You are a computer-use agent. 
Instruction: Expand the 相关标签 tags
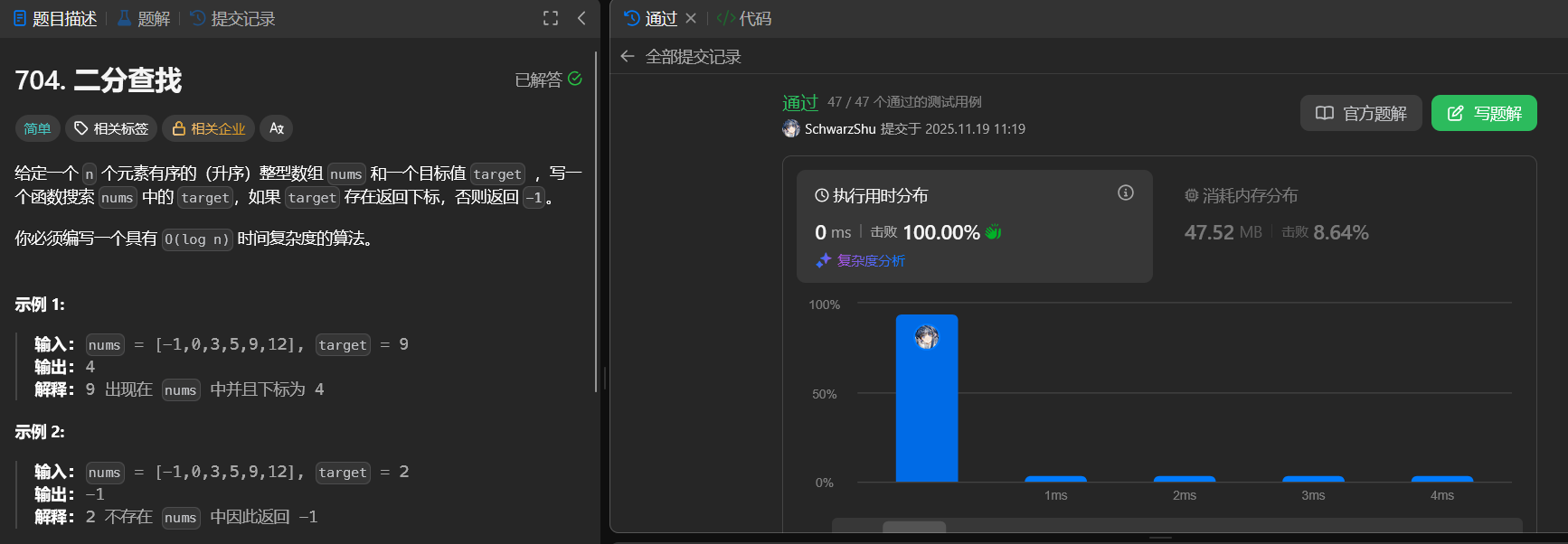(111, 128)
